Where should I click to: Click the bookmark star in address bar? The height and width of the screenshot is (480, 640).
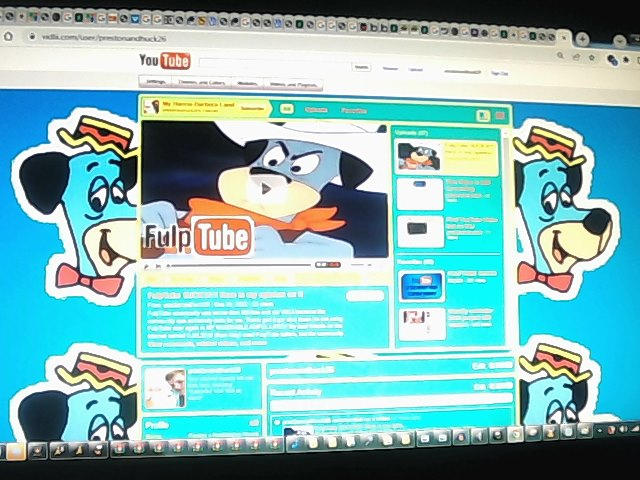(x=592, y=58)
